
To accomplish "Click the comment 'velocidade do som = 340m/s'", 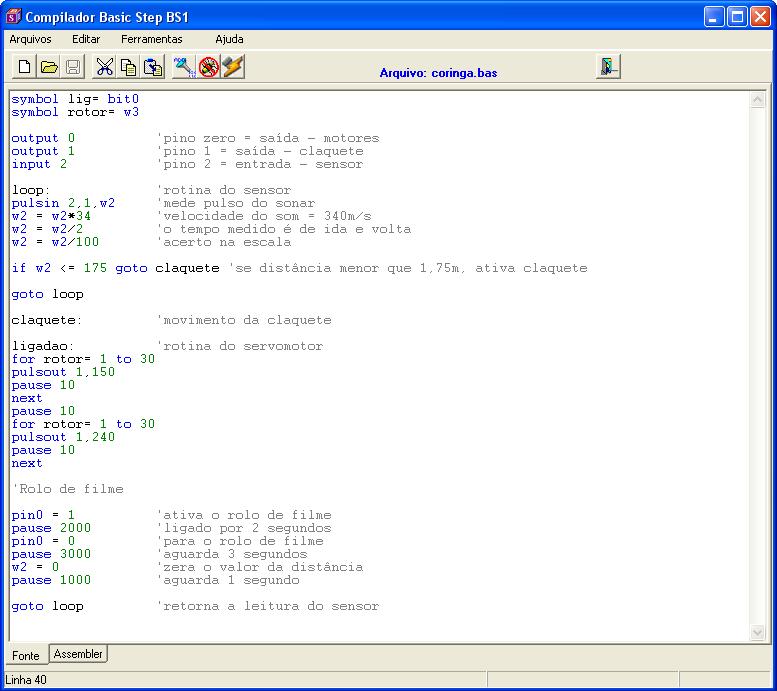I will pos(264,216).
